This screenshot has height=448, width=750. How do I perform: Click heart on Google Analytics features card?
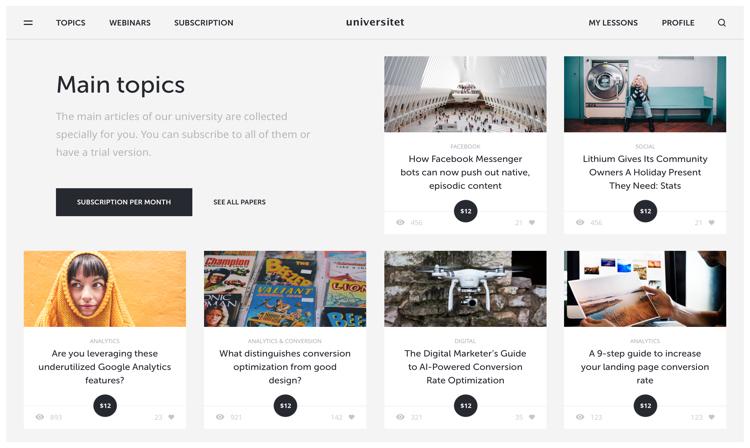tap(171, 417)
